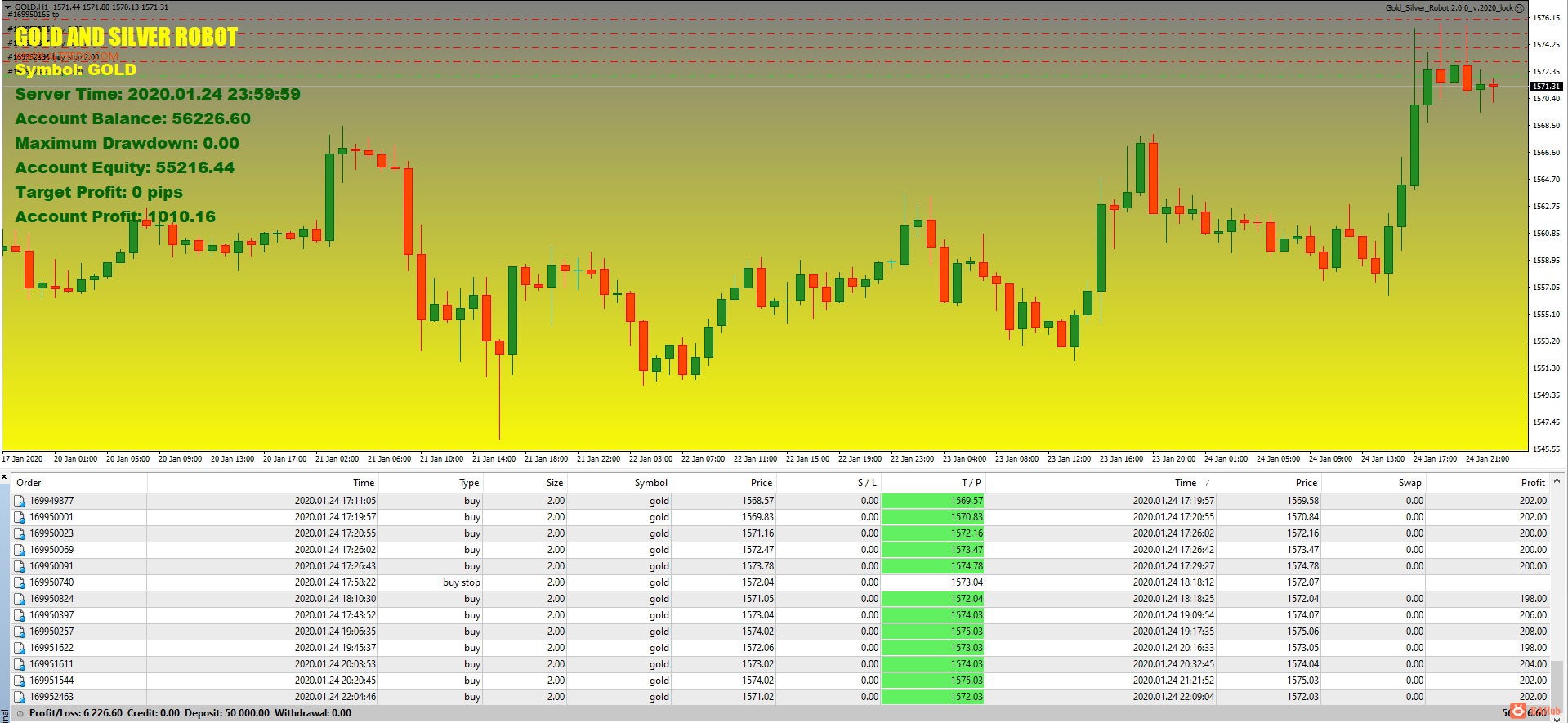Sort history by the Order column header

coord(79,483)
